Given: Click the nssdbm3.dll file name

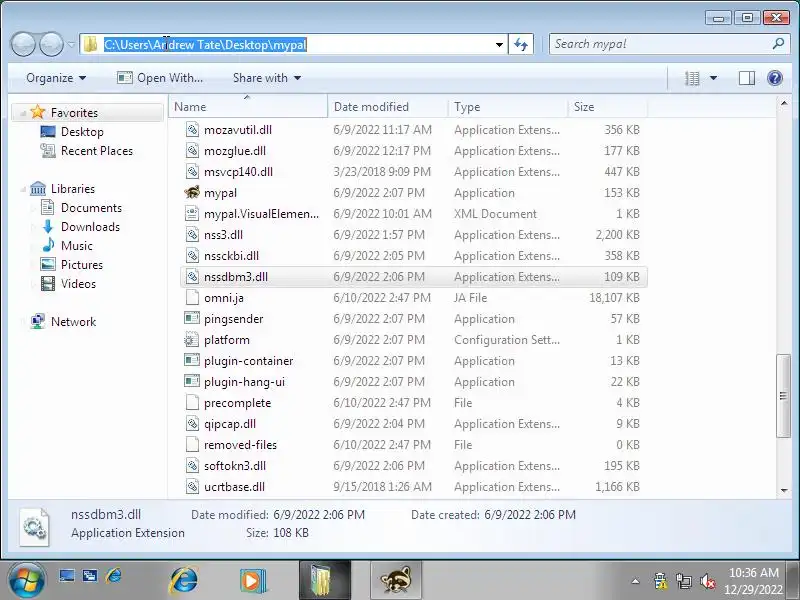Looking at the screenshot, I should [x=236, y=277].
